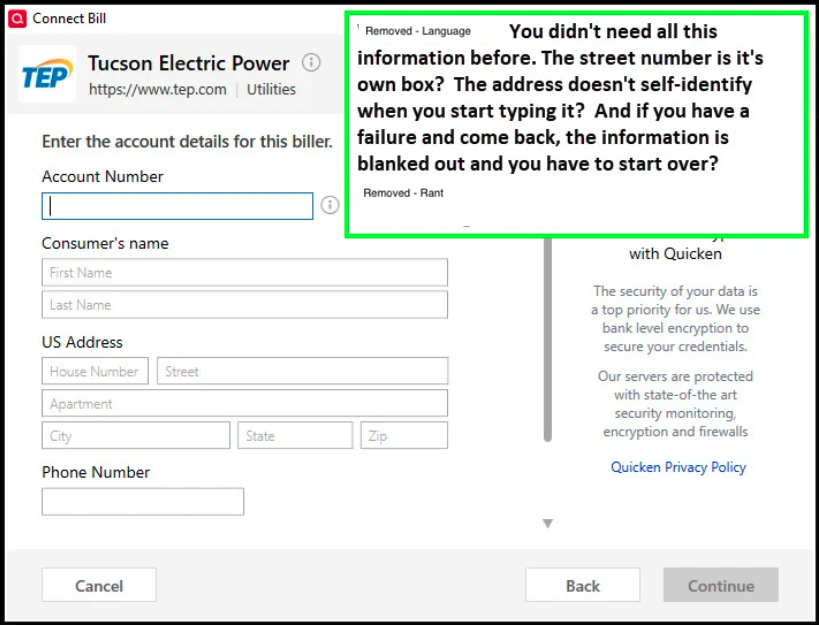Go back with the Back button

tap(583, 585)
